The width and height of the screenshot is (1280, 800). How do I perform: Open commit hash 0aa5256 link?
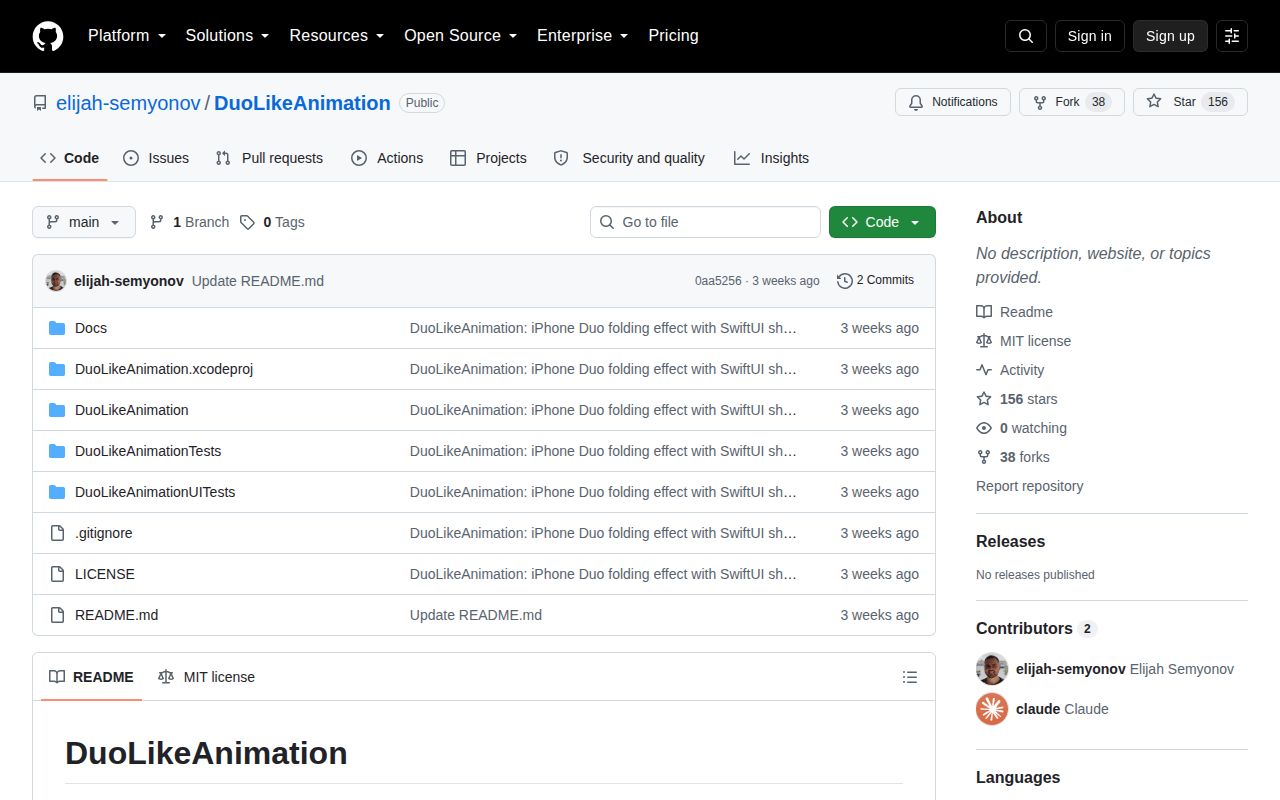[718, 281]
